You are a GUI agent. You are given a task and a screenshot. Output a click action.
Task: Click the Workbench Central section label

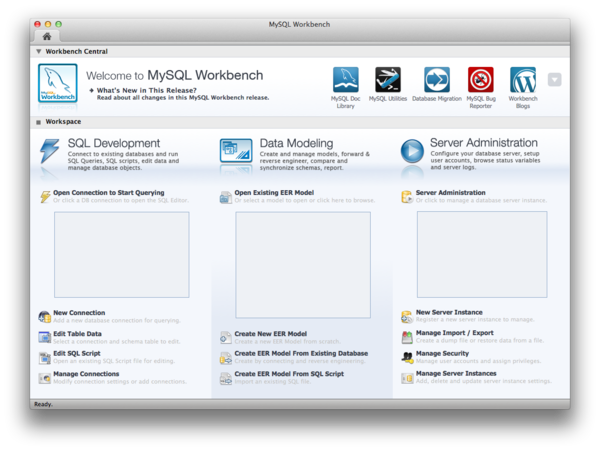point(77,51)
